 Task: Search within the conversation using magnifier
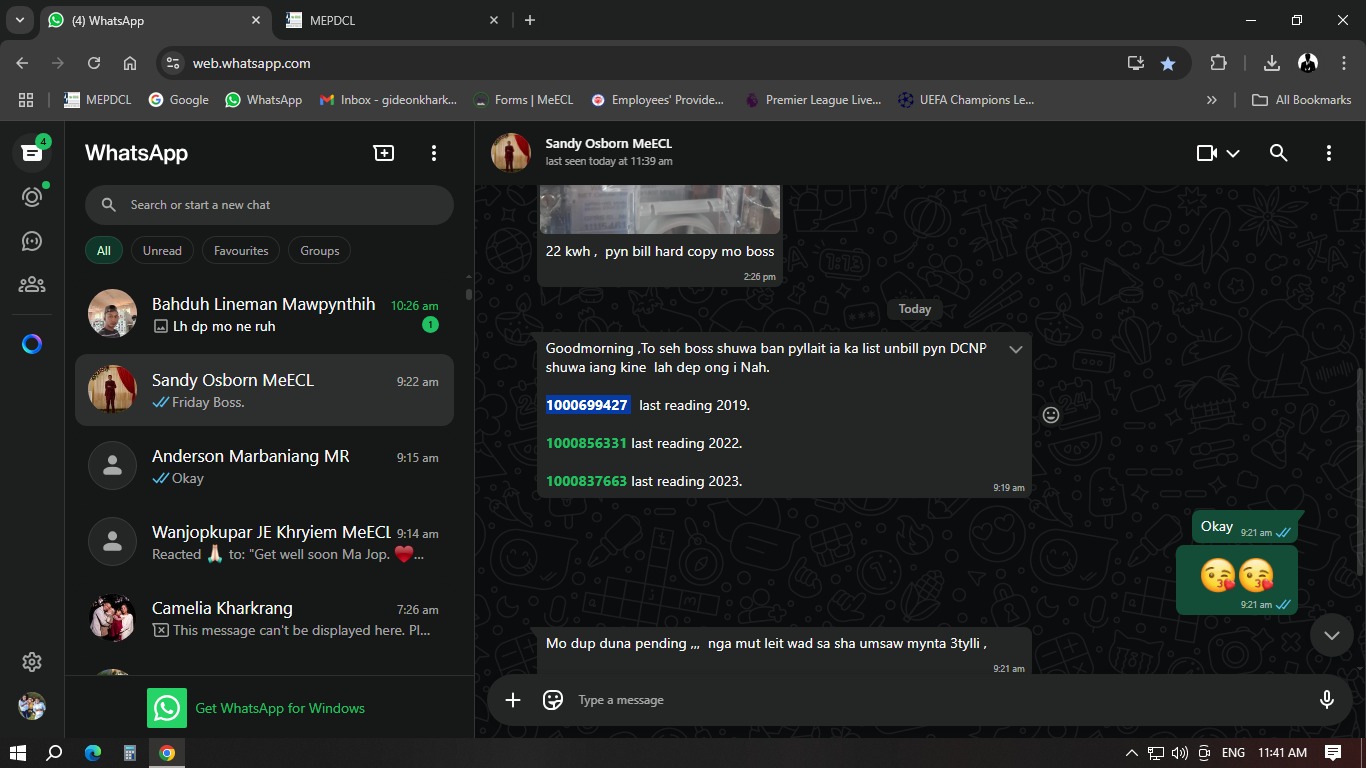click(1278, 153)
